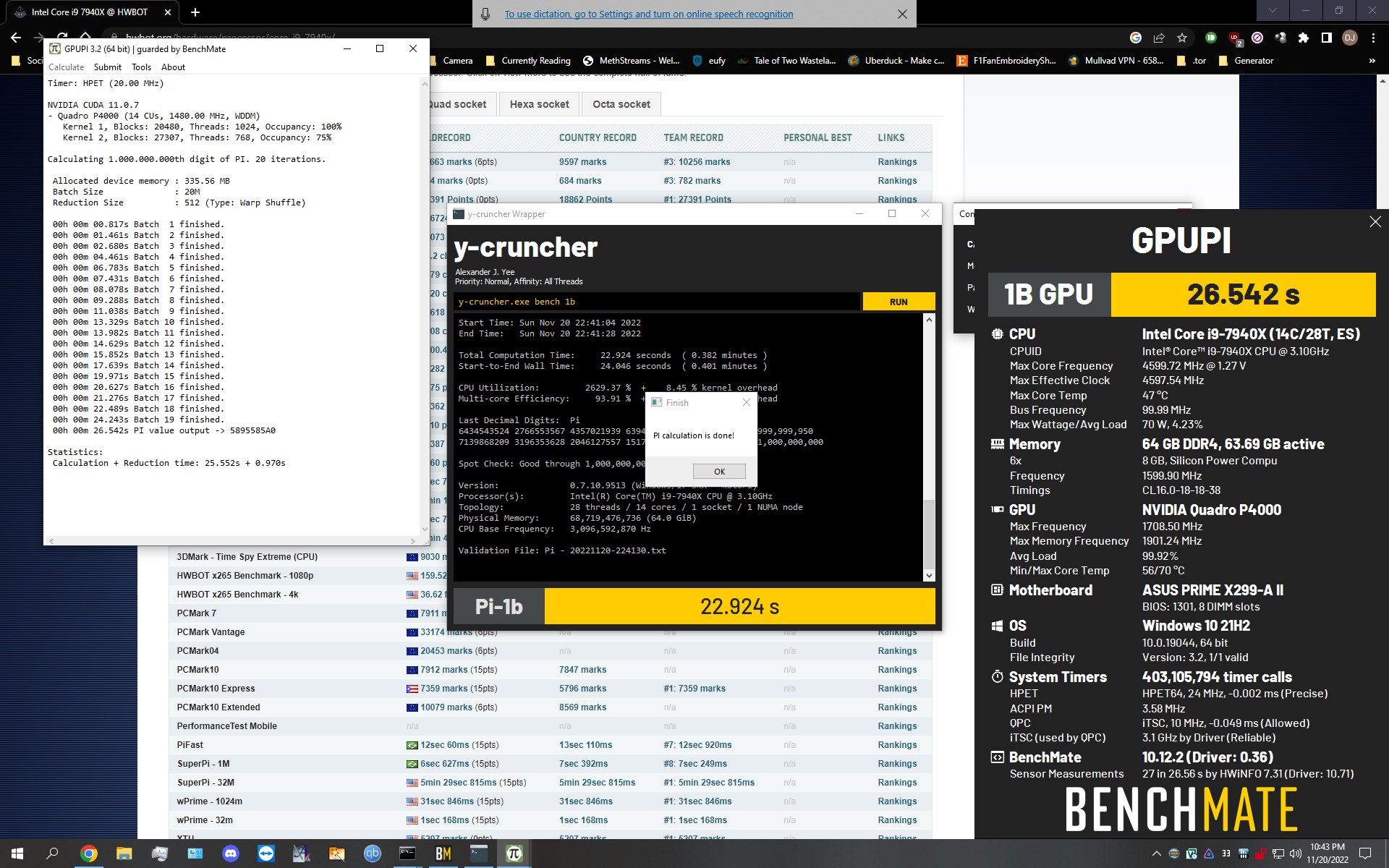Open Generator bookmark folder
The width and height of the screenshot is (1389, 868).
click(1246, 61)
